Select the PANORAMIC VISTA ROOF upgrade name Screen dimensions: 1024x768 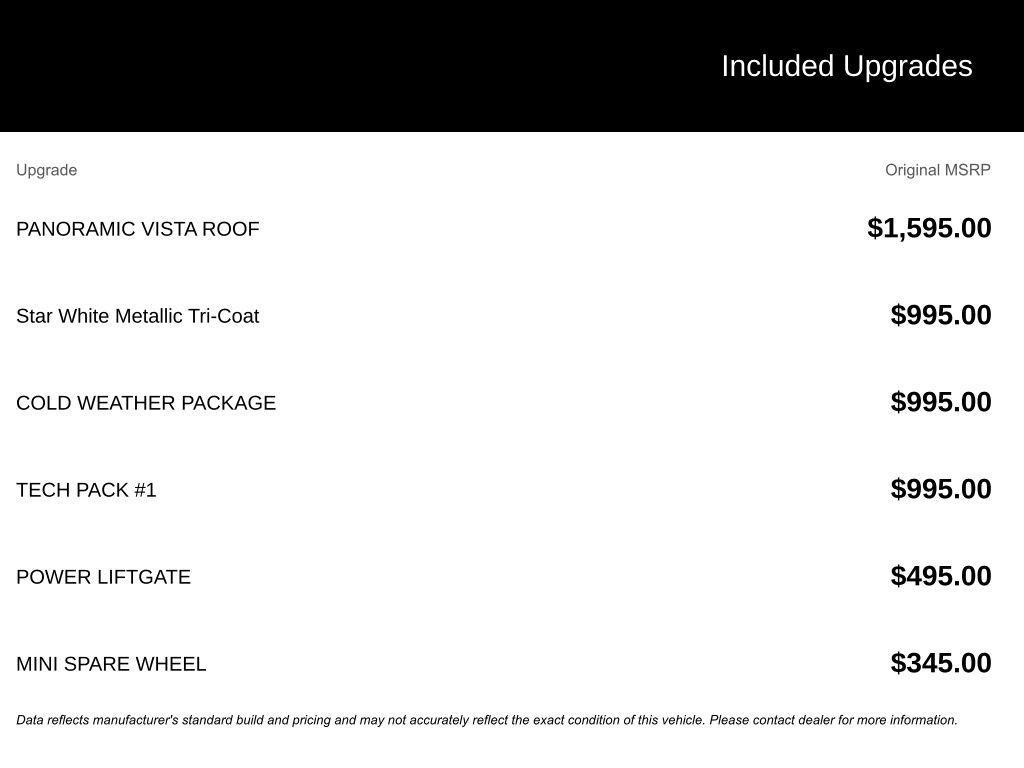coord(138,229)
